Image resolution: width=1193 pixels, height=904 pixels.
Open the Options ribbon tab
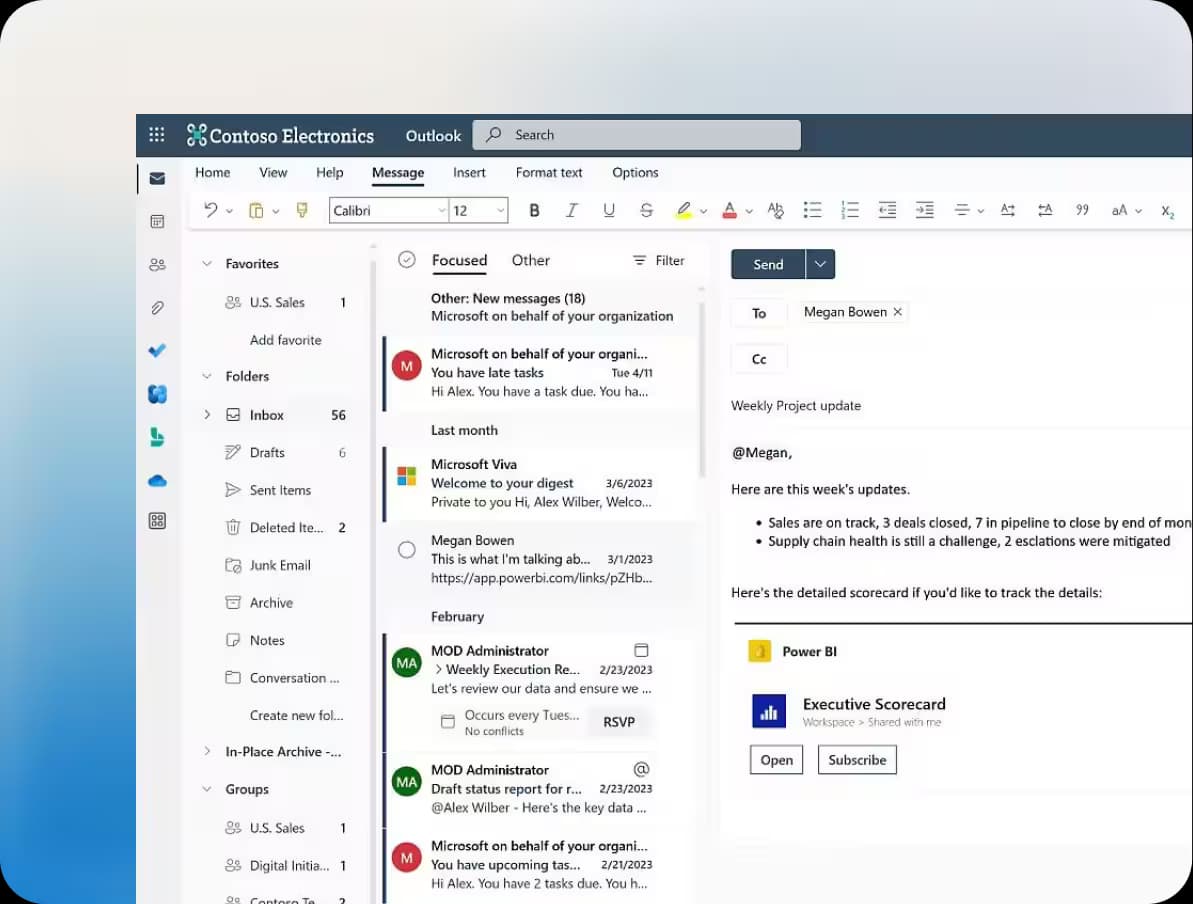click(635, 173)
